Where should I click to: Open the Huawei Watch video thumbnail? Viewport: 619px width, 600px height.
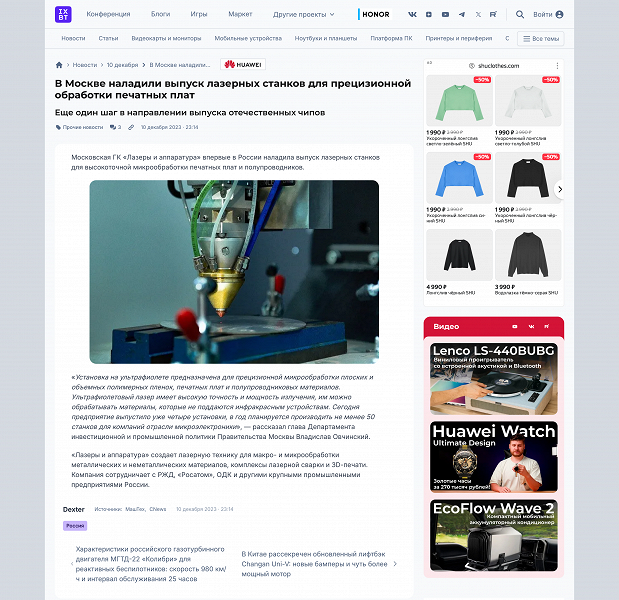[x=493, y=455]
